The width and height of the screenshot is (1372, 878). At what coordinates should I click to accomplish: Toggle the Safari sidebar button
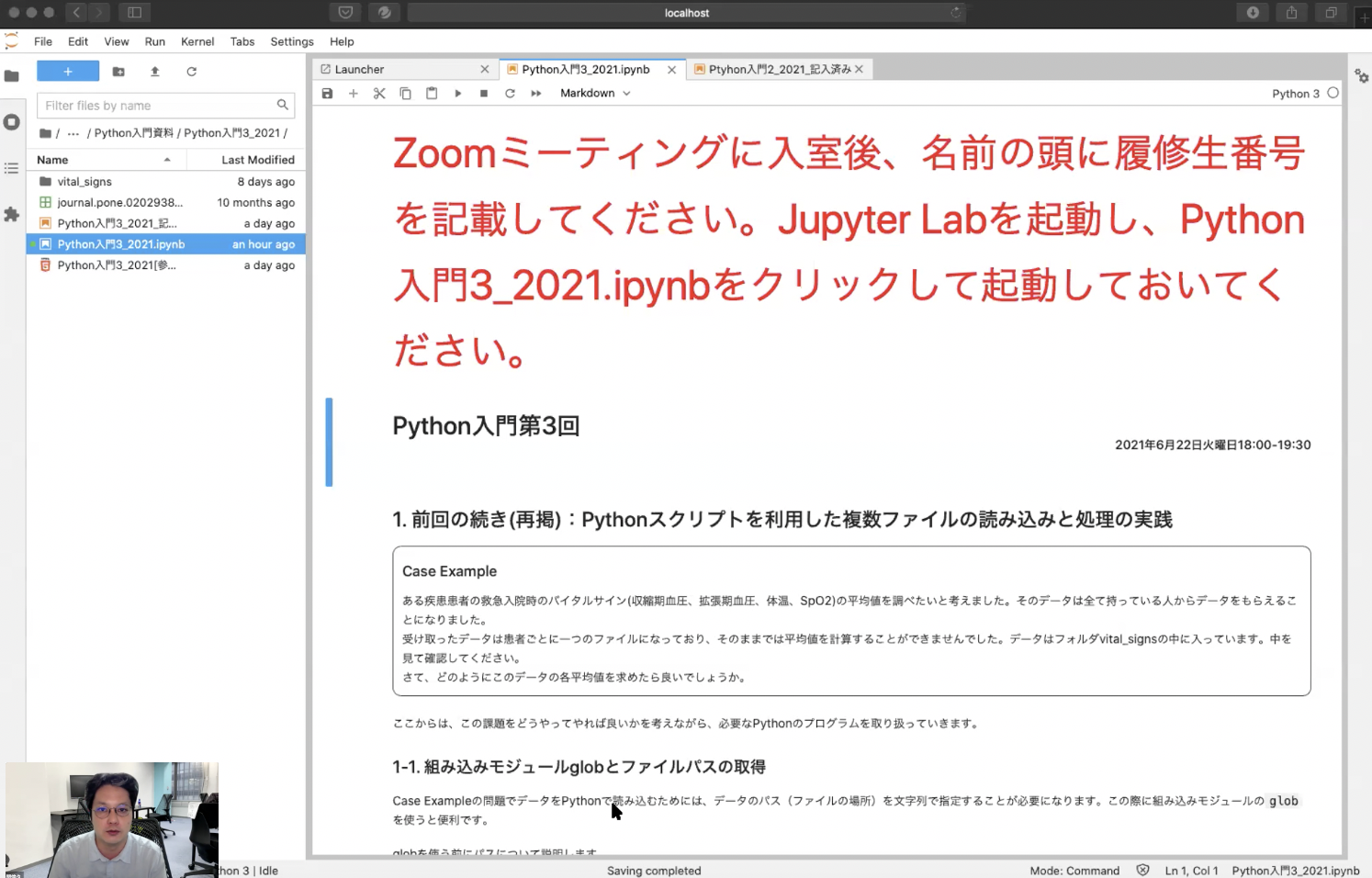click(134, 13)
